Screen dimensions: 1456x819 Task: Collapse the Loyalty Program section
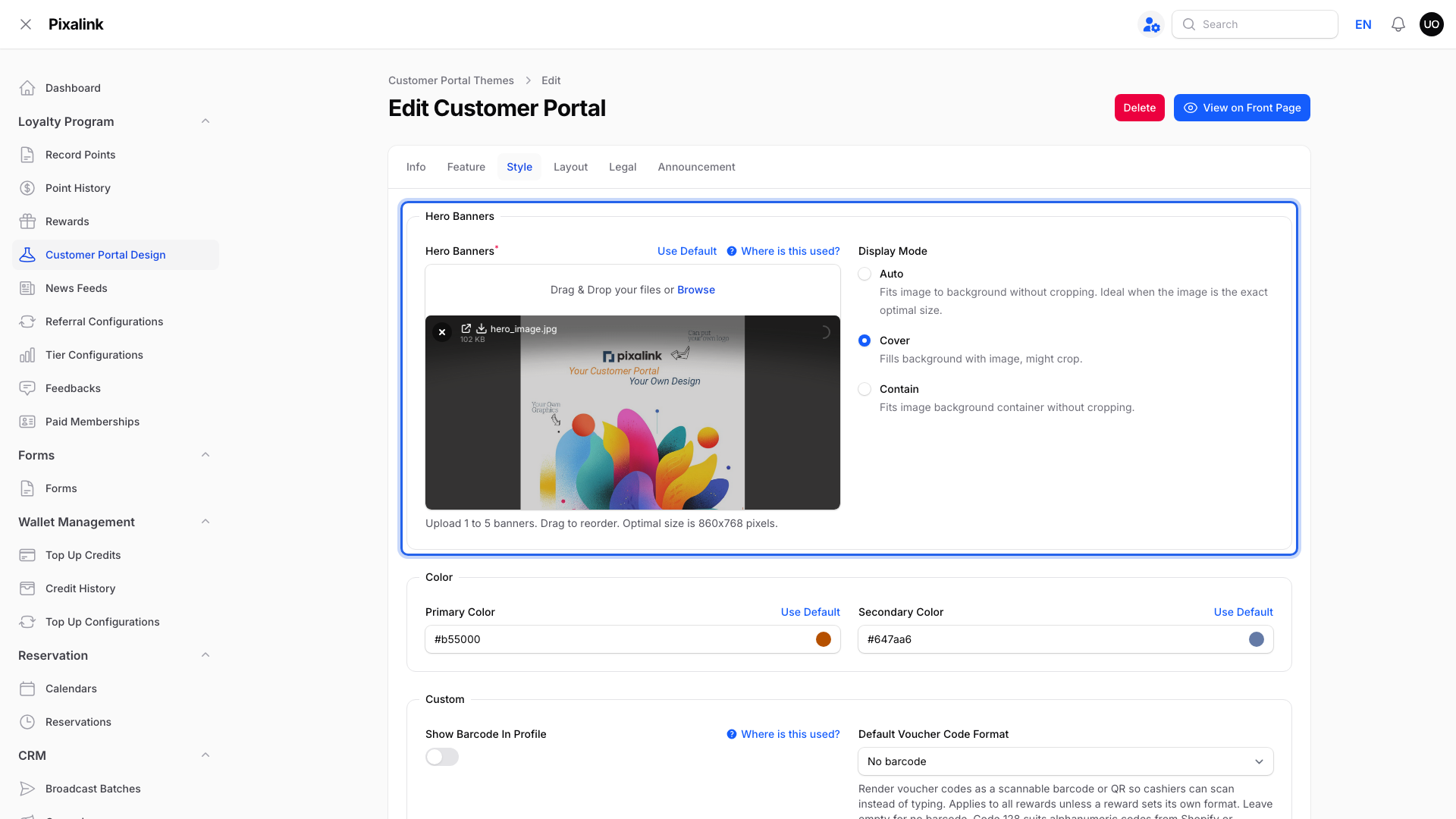point(206,121)
